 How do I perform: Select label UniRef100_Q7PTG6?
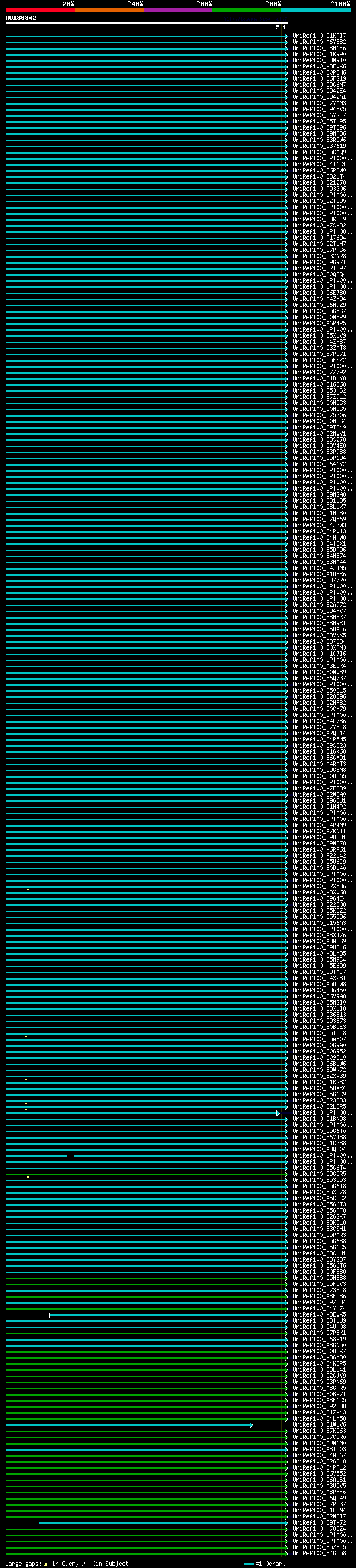tap(319, 250)
